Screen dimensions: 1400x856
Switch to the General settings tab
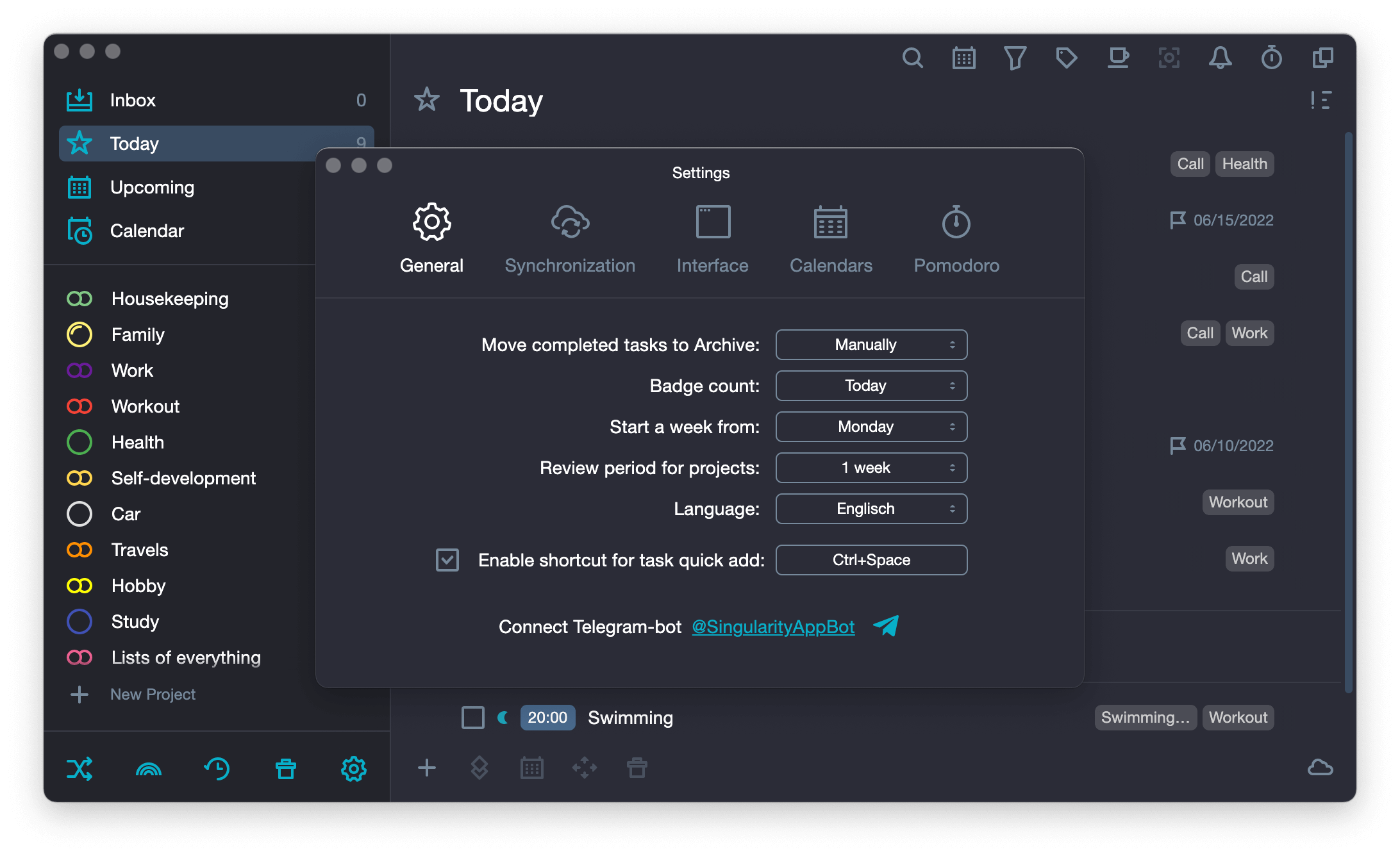(431, 239)
